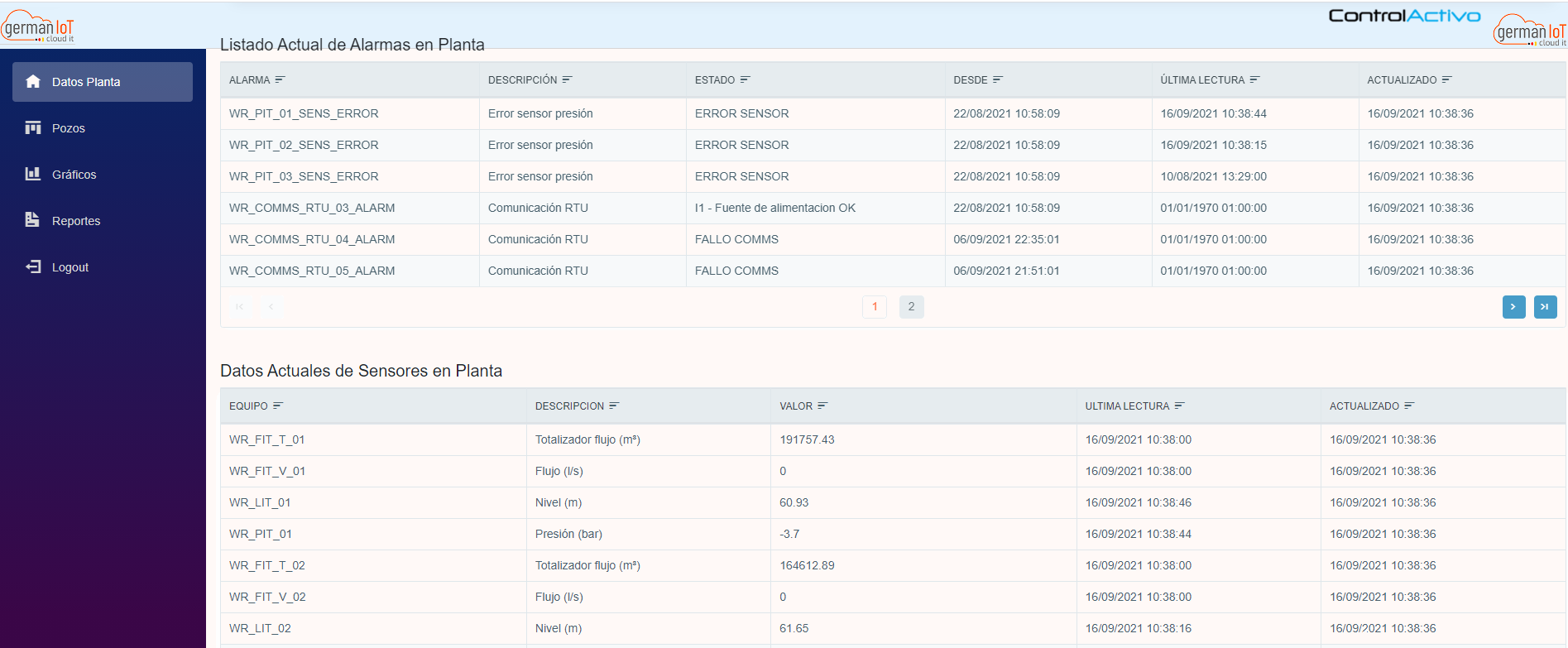Image resolution: width=1568 pixels, height=648 pixels.
Task: Jump to last page of alarms
Action: [x=1545, y=307]
